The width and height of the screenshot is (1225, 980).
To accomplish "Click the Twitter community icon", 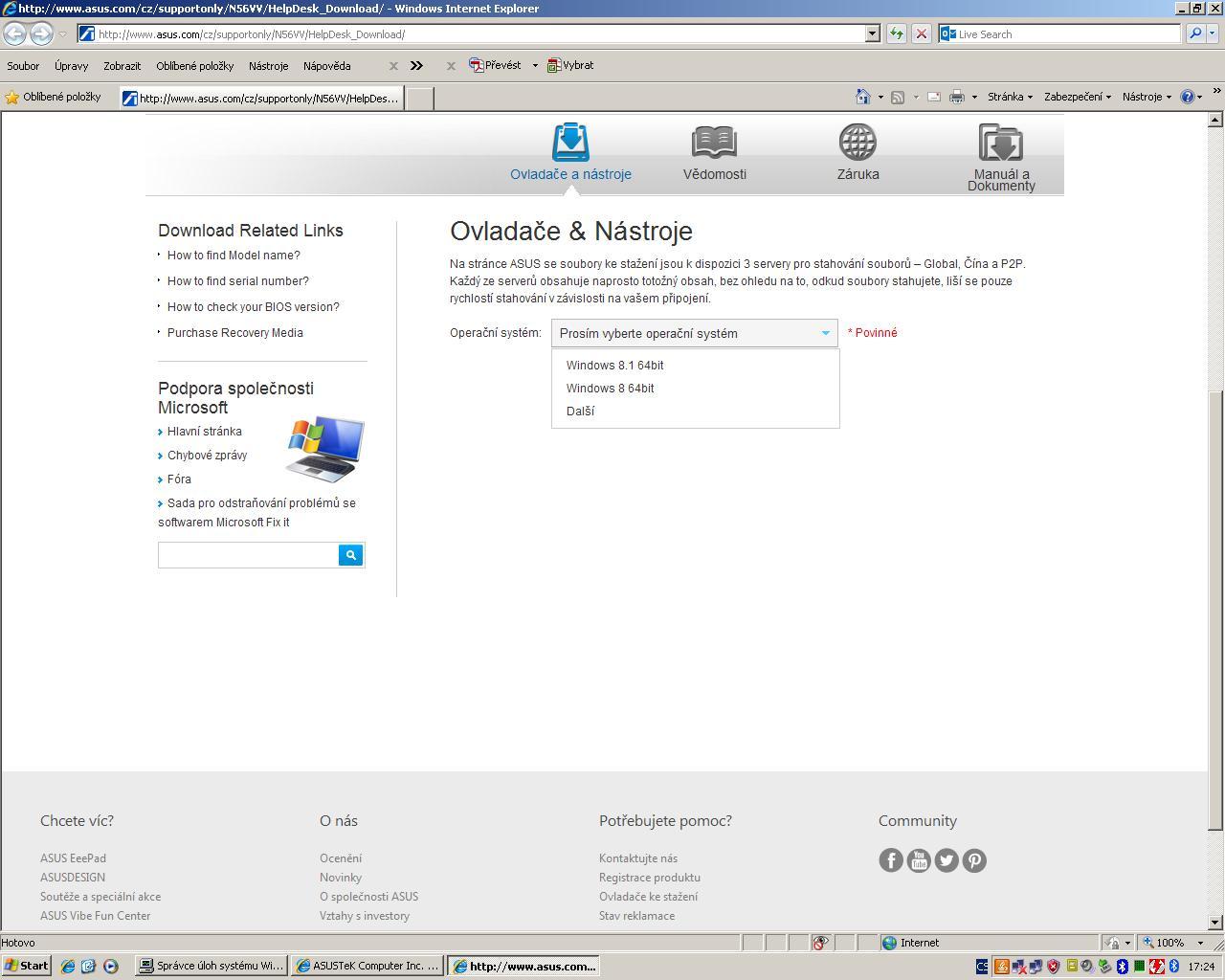I will (x=947, y=860).
